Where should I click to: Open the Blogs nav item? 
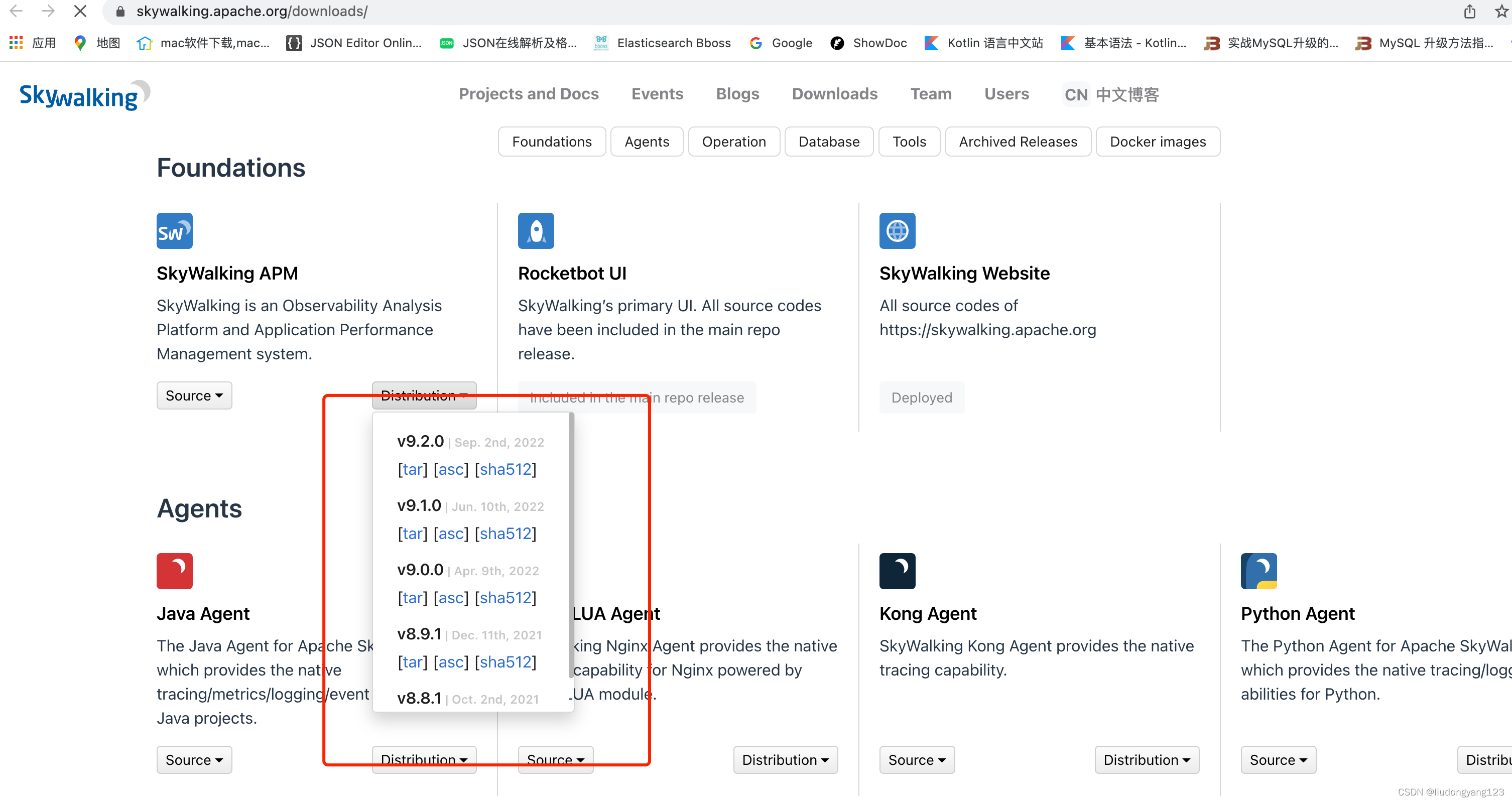[737, 94]
